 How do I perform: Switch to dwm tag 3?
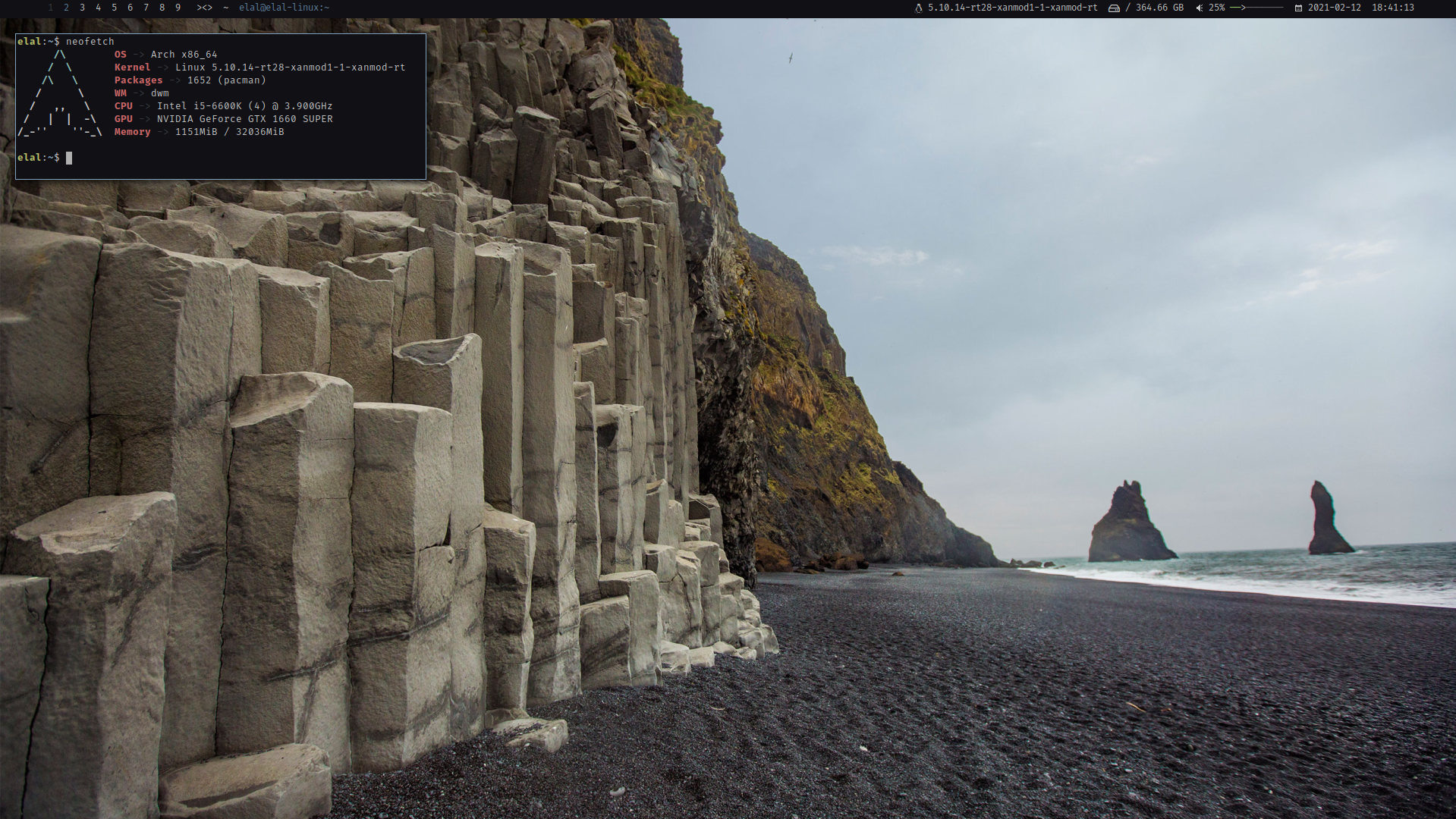coord(82,8)
